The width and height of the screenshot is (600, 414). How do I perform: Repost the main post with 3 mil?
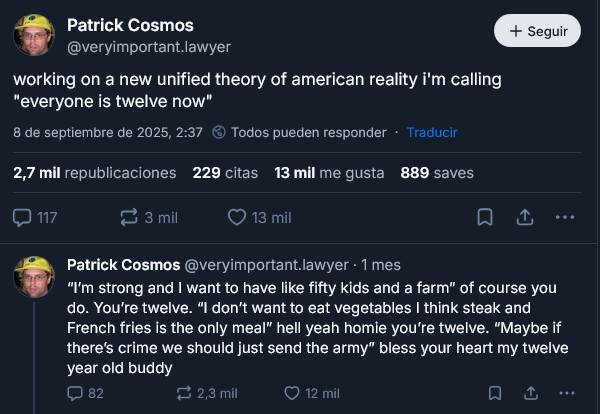[129, 217]
